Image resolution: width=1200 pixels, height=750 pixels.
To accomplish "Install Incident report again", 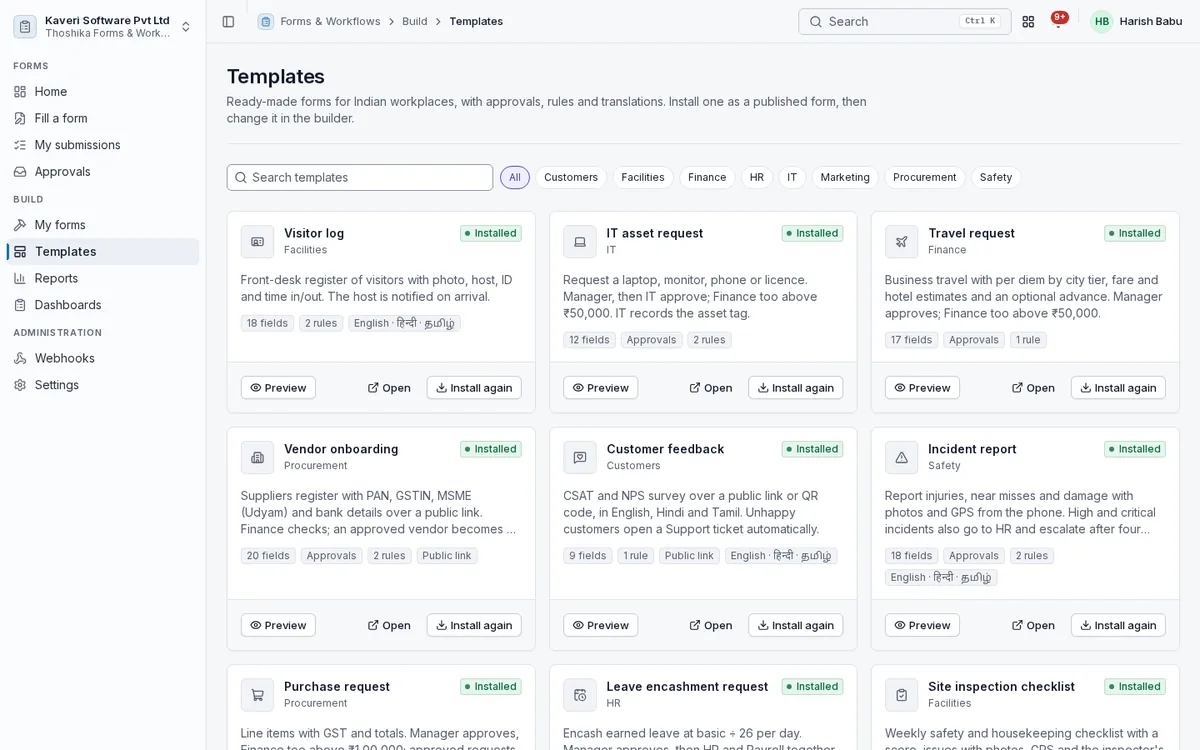I will [1118, 625].
